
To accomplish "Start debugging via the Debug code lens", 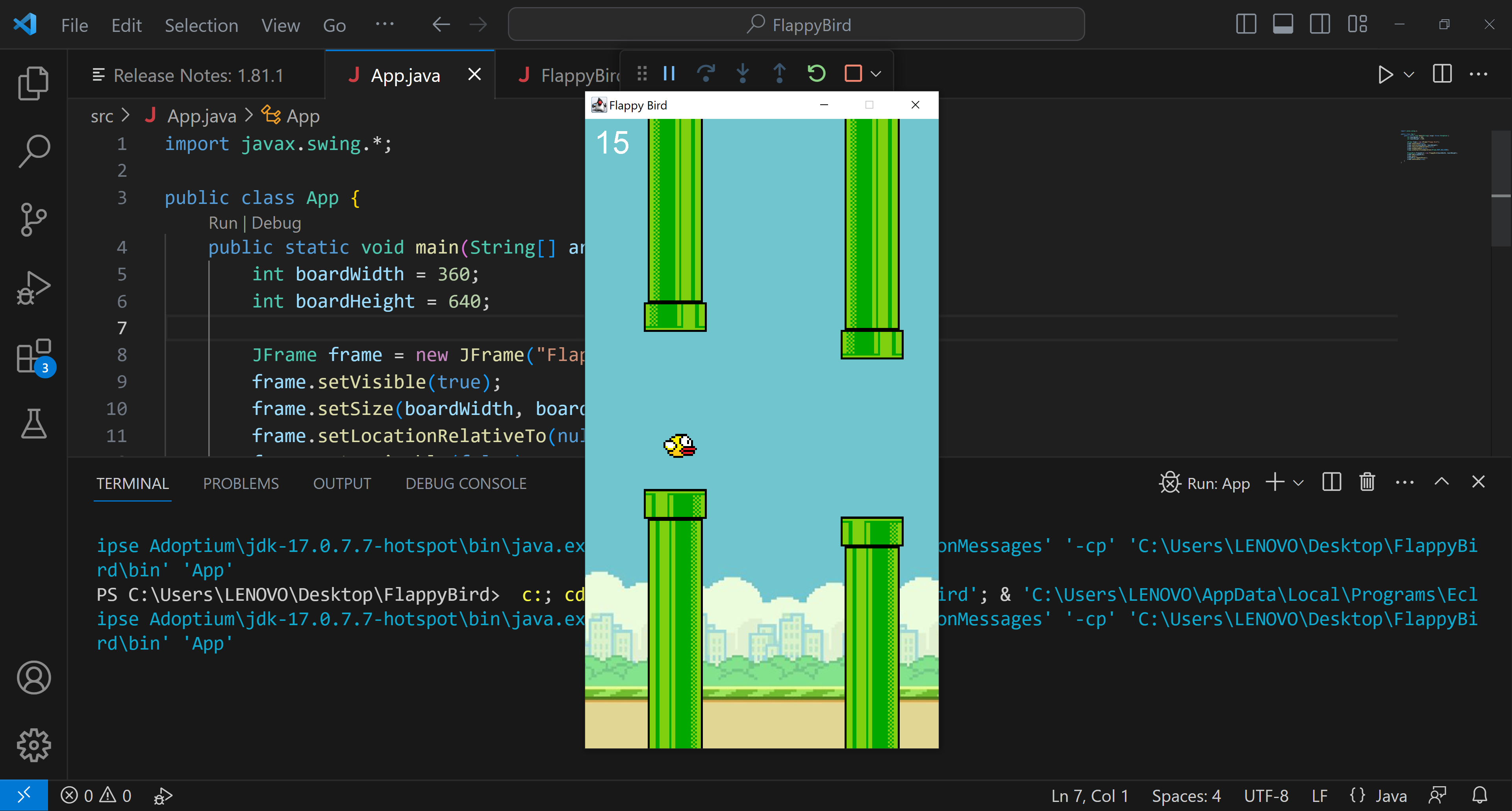I will [x=276, y=223].
